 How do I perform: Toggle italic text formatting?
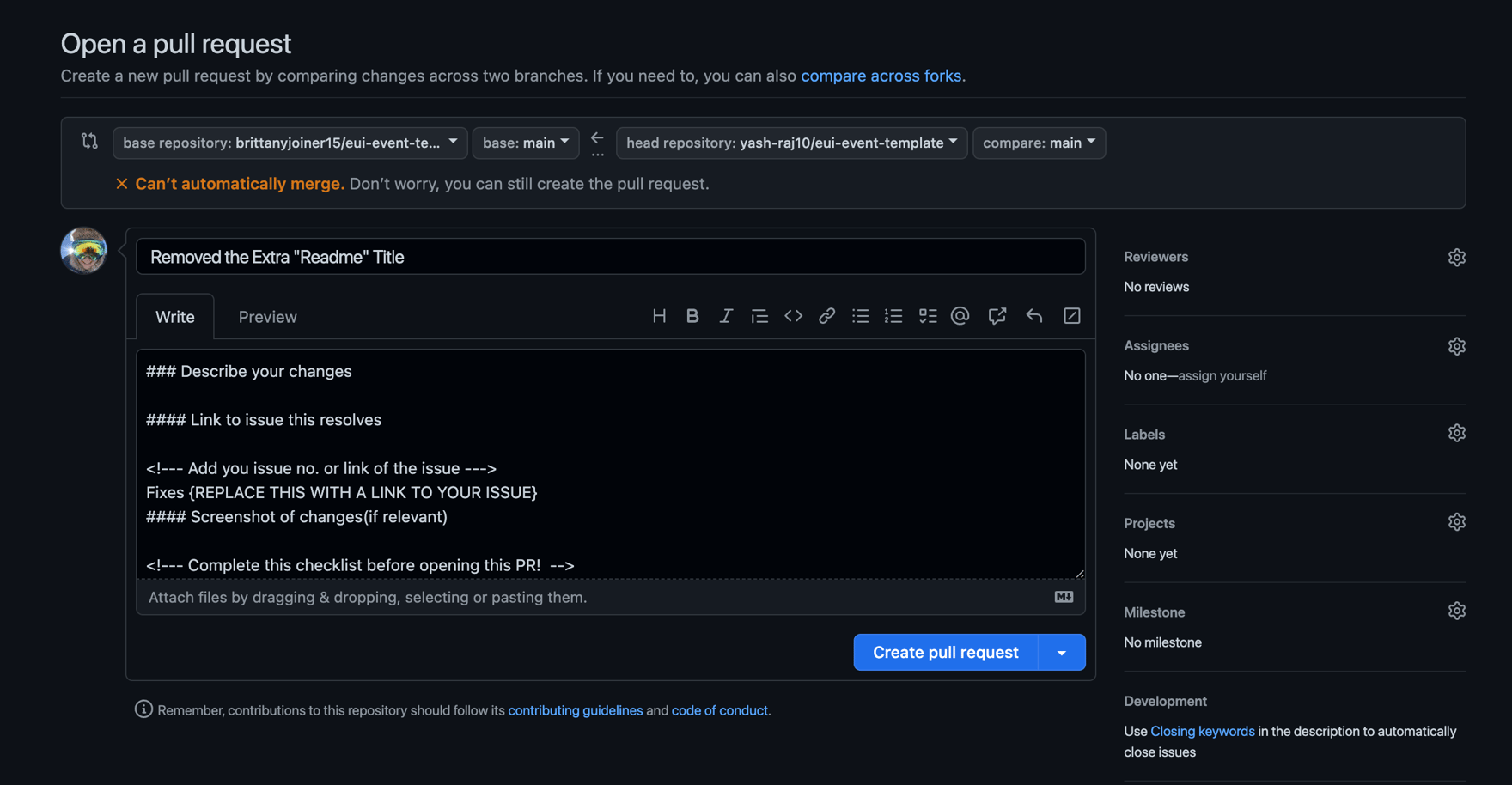click(726, 316)
